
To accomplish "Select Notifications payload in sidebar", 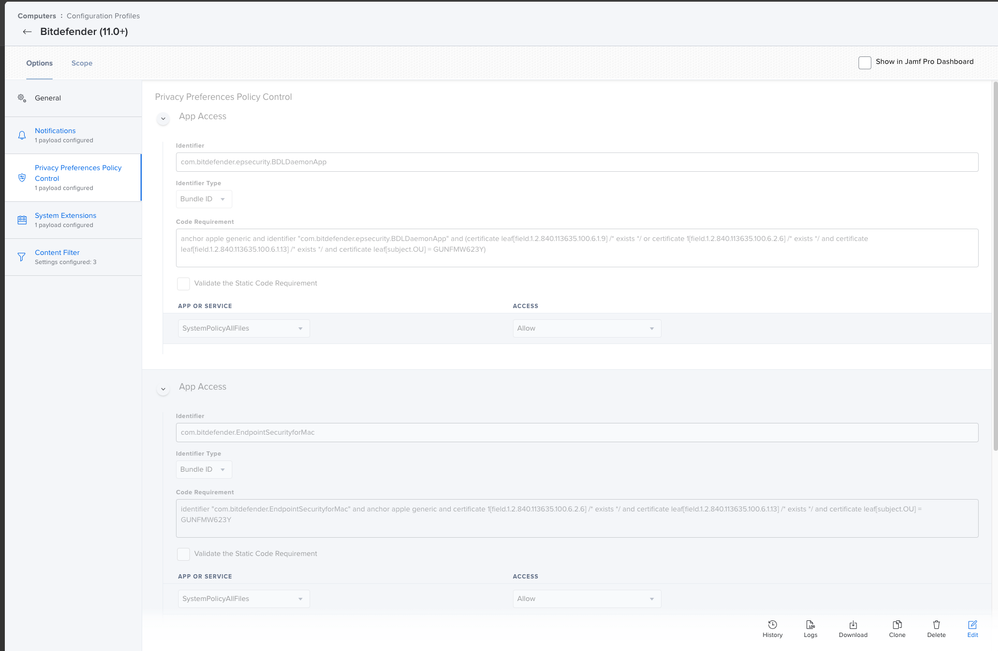I will 73,135.
